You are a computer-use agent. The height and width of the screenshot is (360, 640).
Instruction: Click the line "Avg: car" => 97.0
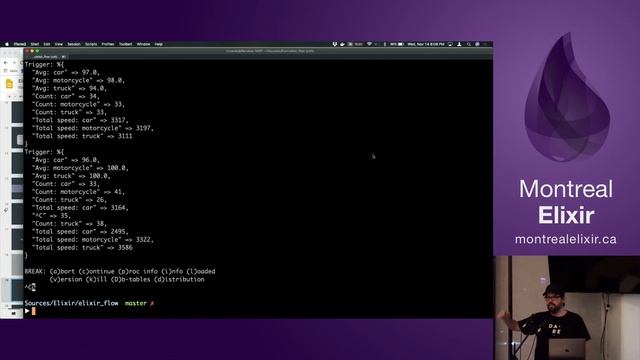(x=65, y=72)
